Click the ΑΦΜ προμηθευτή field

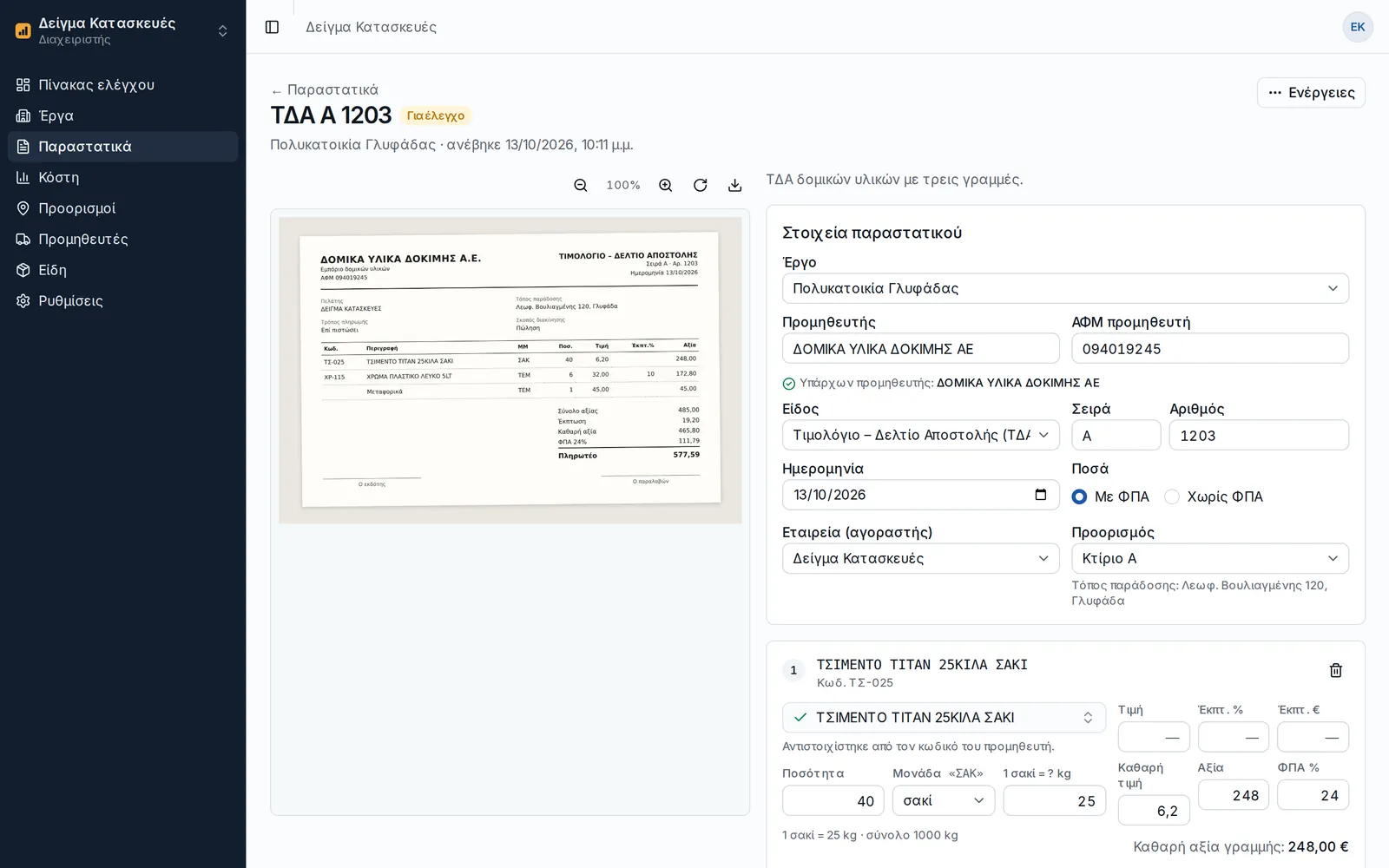pos(1209,348)
